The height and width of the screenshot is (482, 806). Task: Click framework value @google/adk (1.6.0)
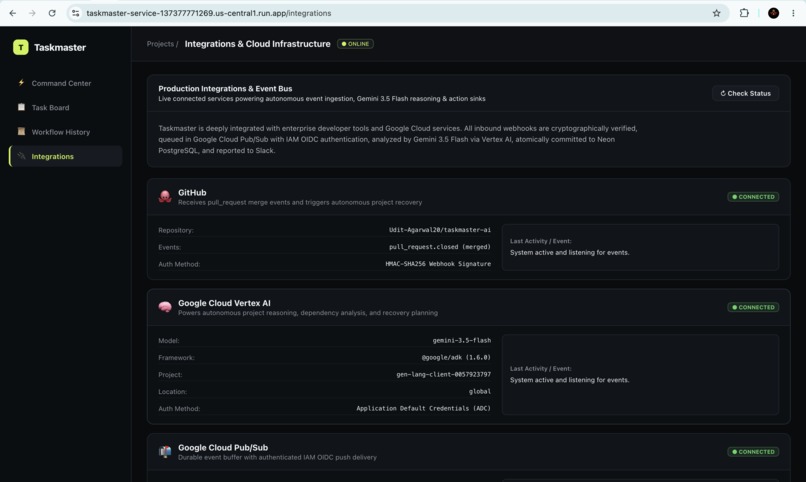point(456,357)
